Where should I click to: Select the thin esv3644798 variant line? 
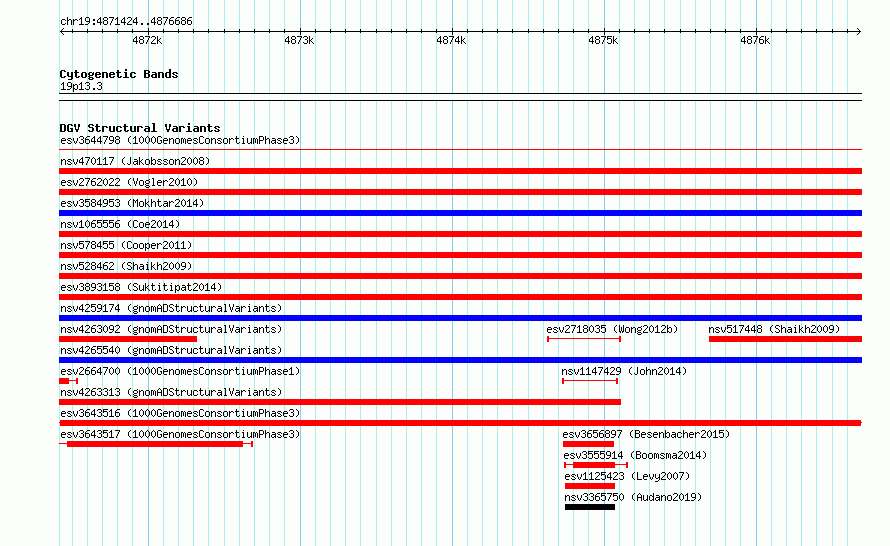pos(460,150)
